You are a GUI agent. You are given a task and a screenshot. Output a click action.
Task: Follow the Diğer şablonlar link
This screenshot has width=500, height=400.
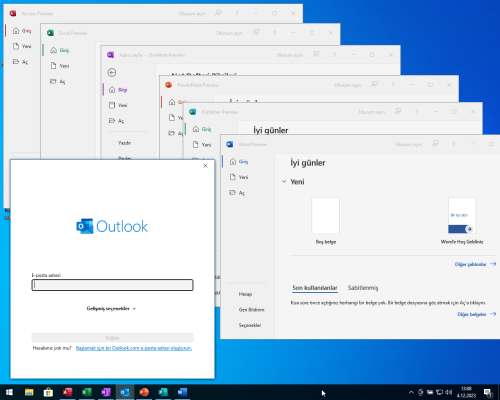pyautogui.click(x=475, y=264)
